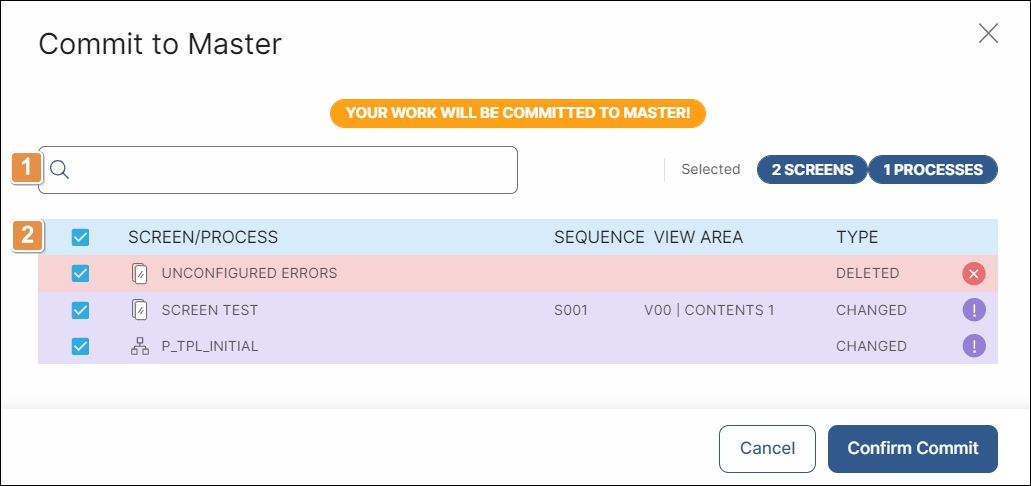Click the SCREEN TEST changed warning icon
Screen dimensions: 1031x486
tap(974, 310)
